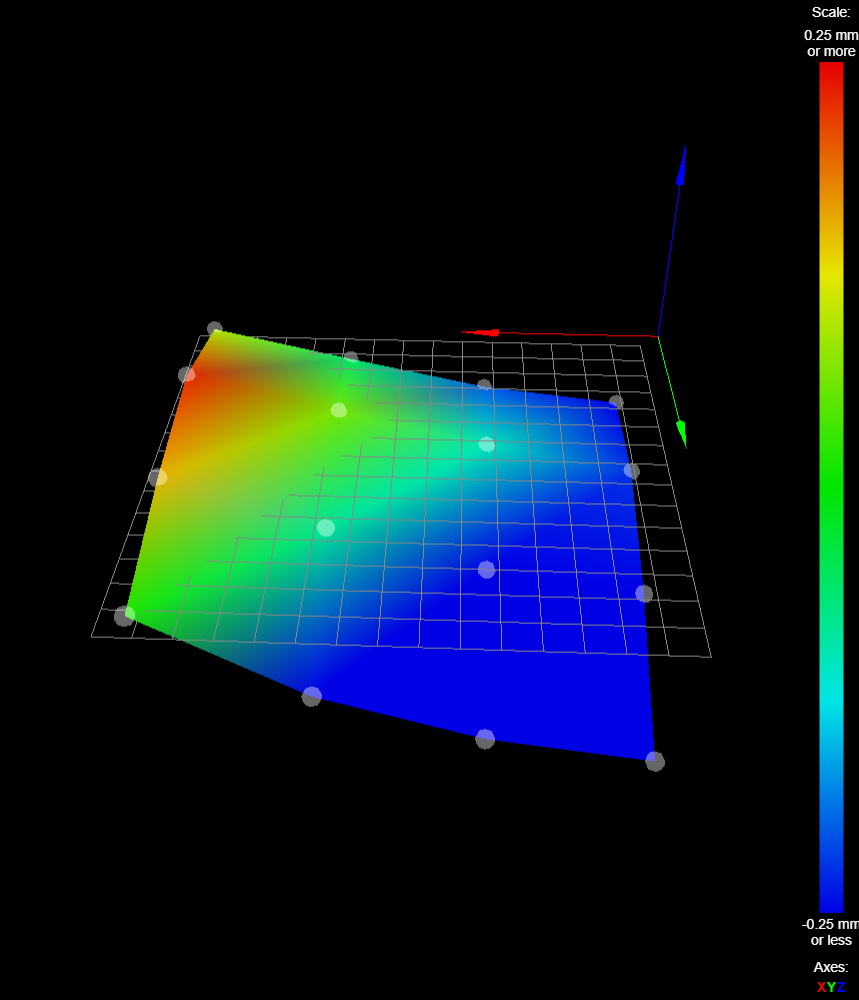The width and height of the screenshot is (859, 1000).
Task: Click the green Y letter in the axes legend
Action: (831, 987)
